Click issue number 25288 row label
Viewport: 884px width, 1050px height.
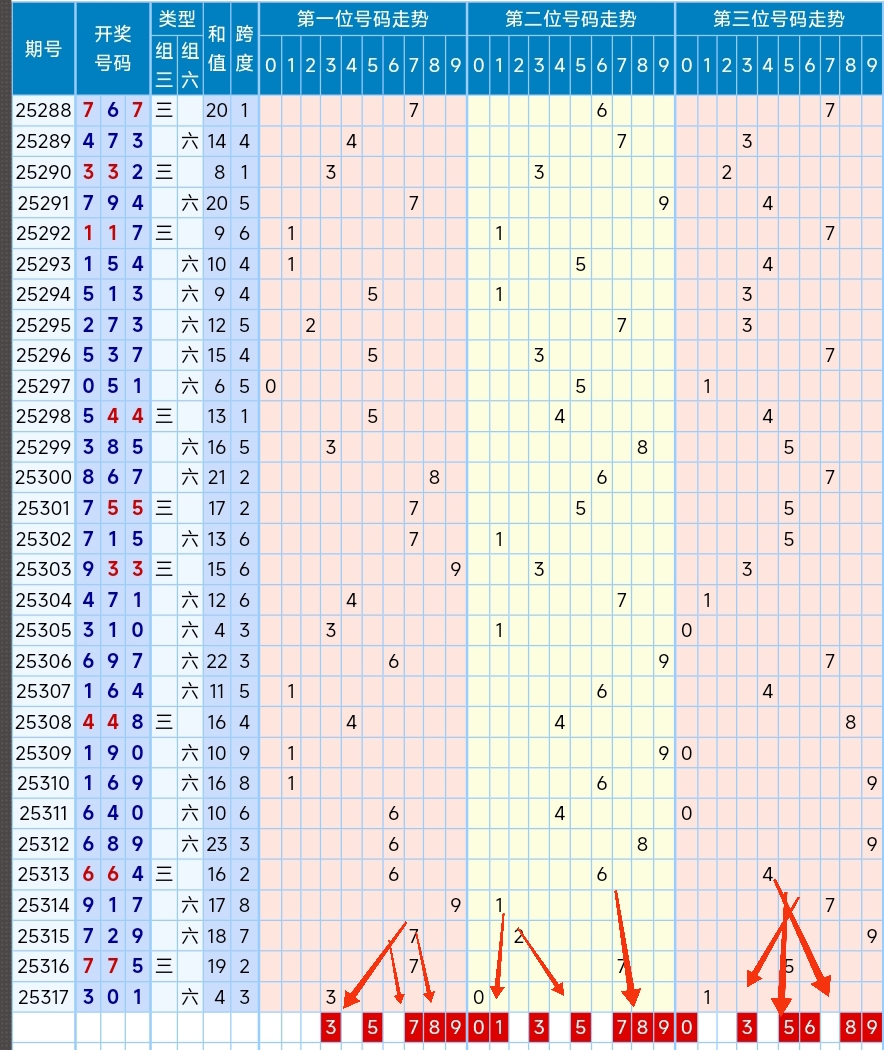[x=43, y=111]
